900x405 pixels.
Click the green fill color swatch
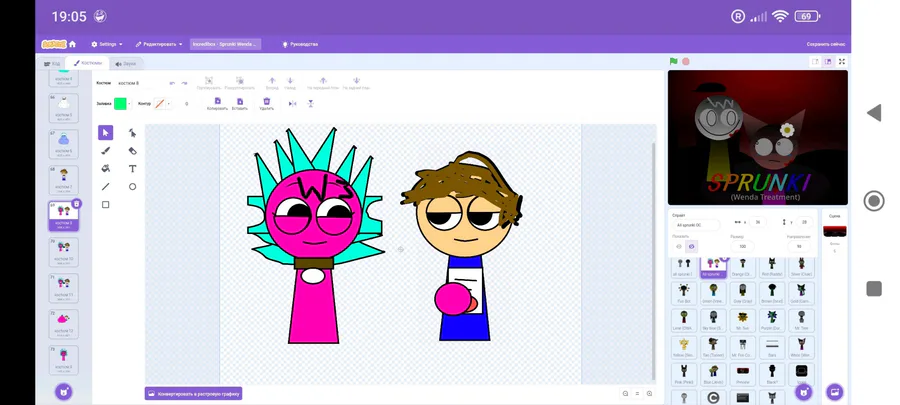point(120,104)
